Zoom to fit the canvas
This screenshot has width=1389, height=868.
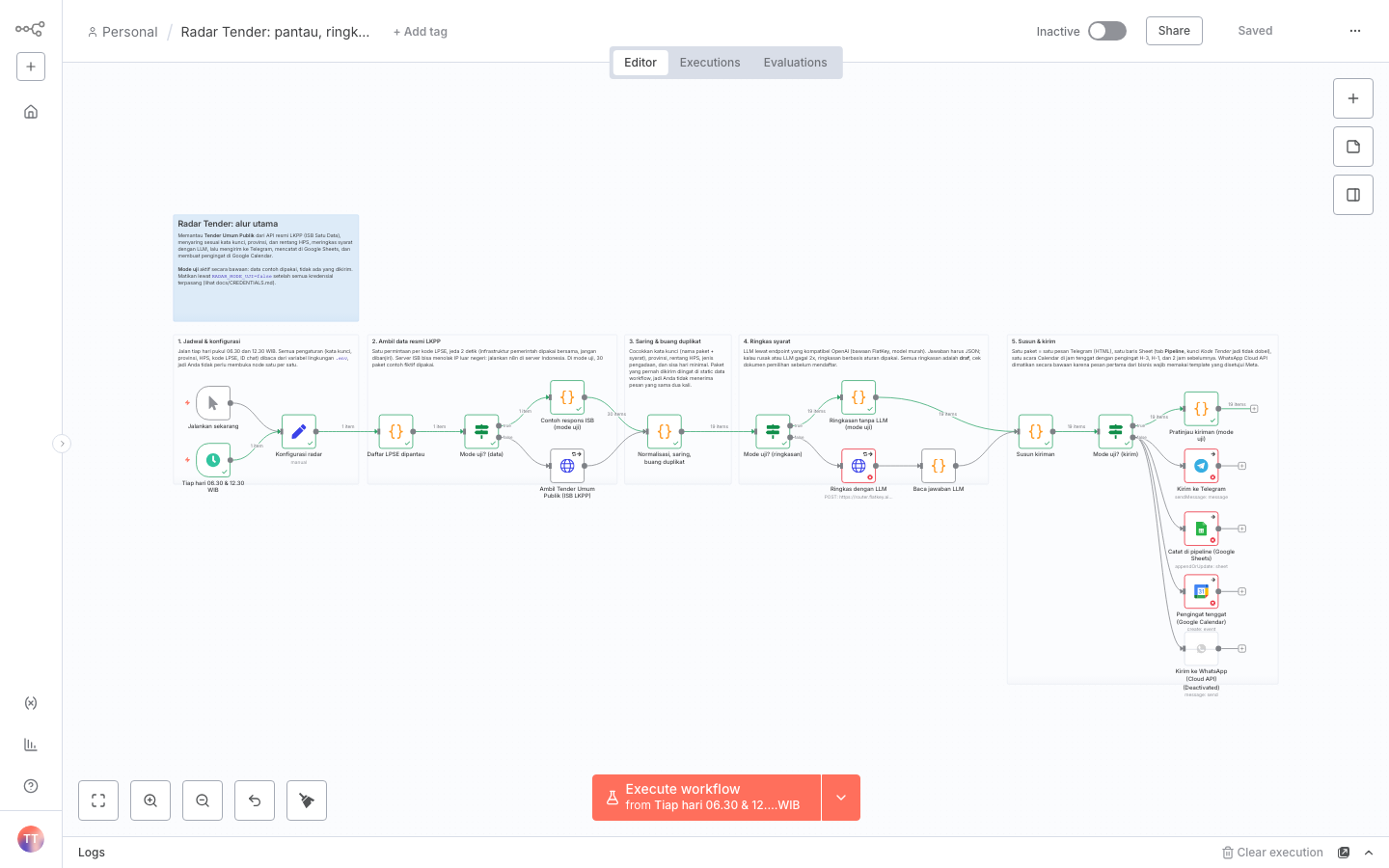click(x=98, y=800)
